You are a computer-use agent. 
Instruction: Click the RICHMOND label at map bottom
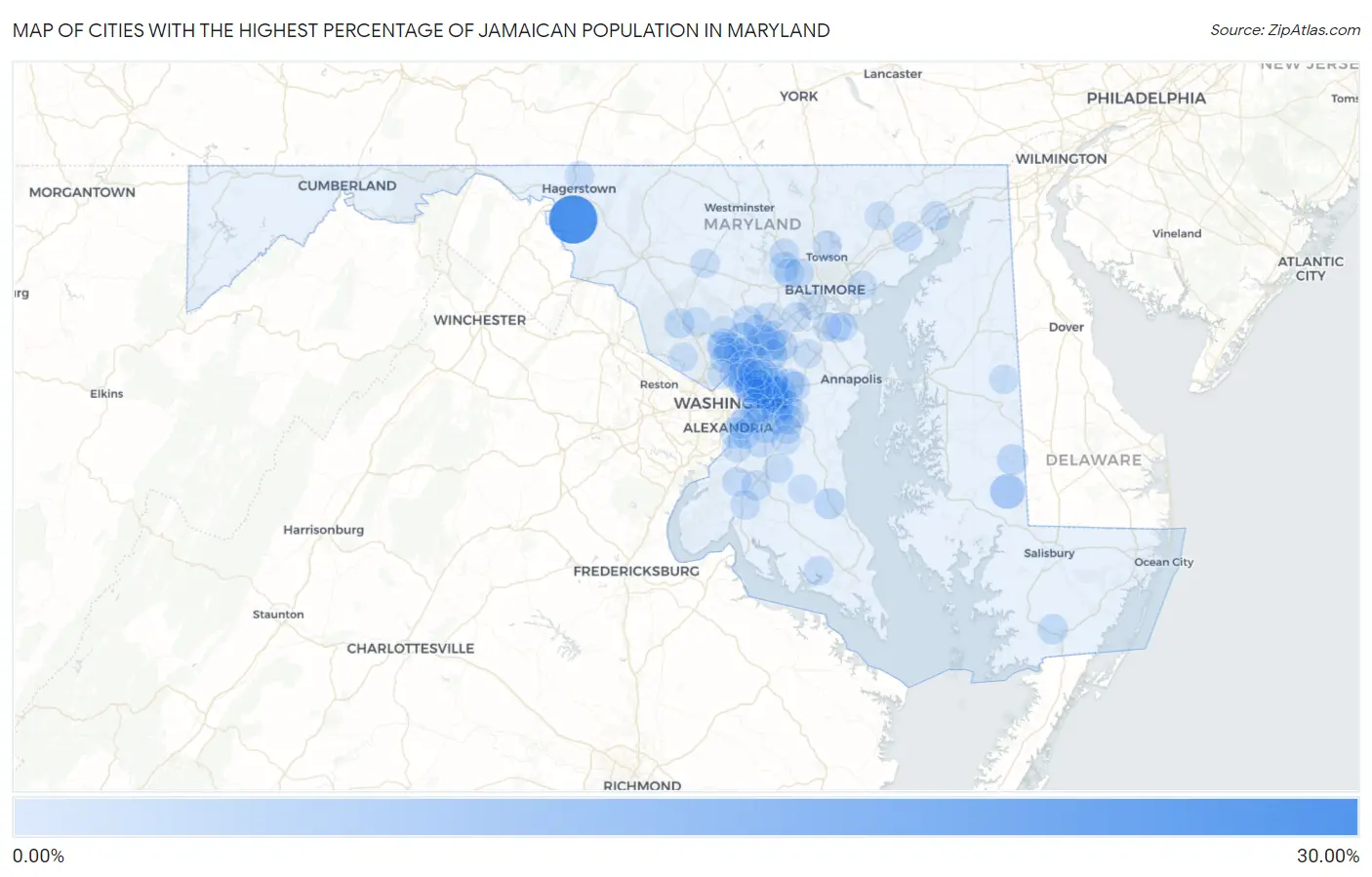642,785
